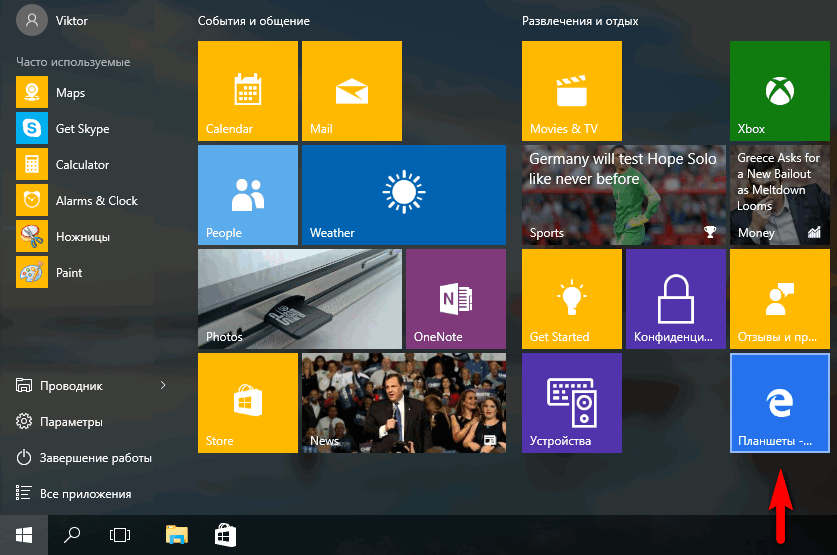Open the Mail tile

click(352, 91)
